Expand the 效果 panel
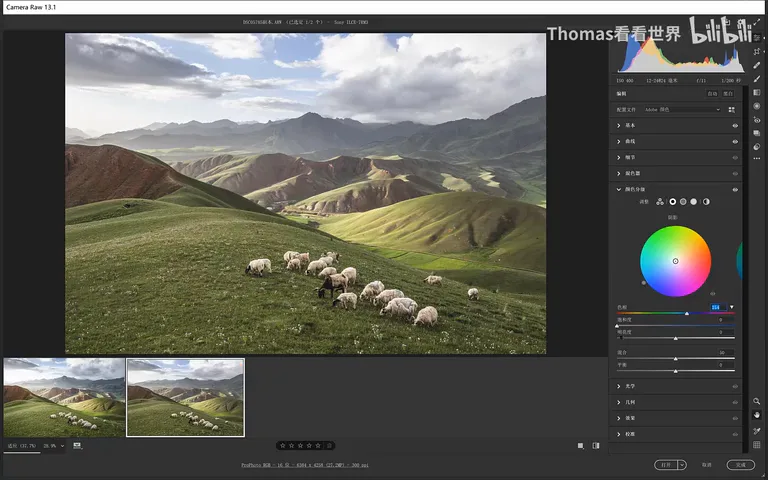768x480 pixels. (x=619, y=418)
